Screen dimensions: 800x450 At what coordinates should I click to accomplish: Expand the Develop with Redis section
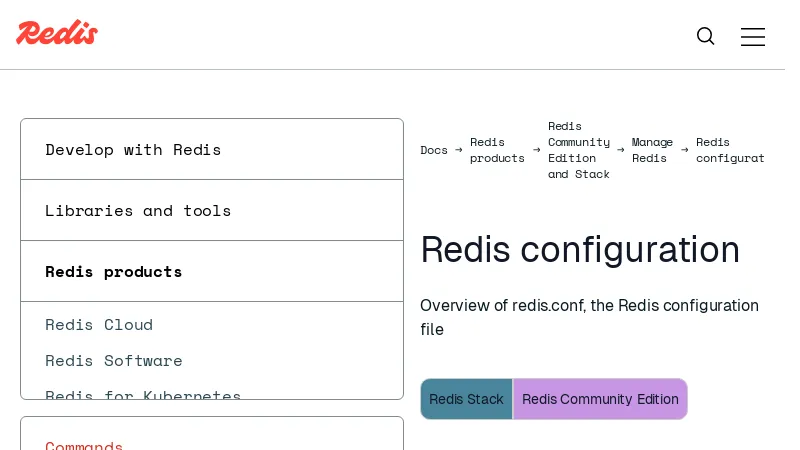pyautogui.click(x=133, y=150)
